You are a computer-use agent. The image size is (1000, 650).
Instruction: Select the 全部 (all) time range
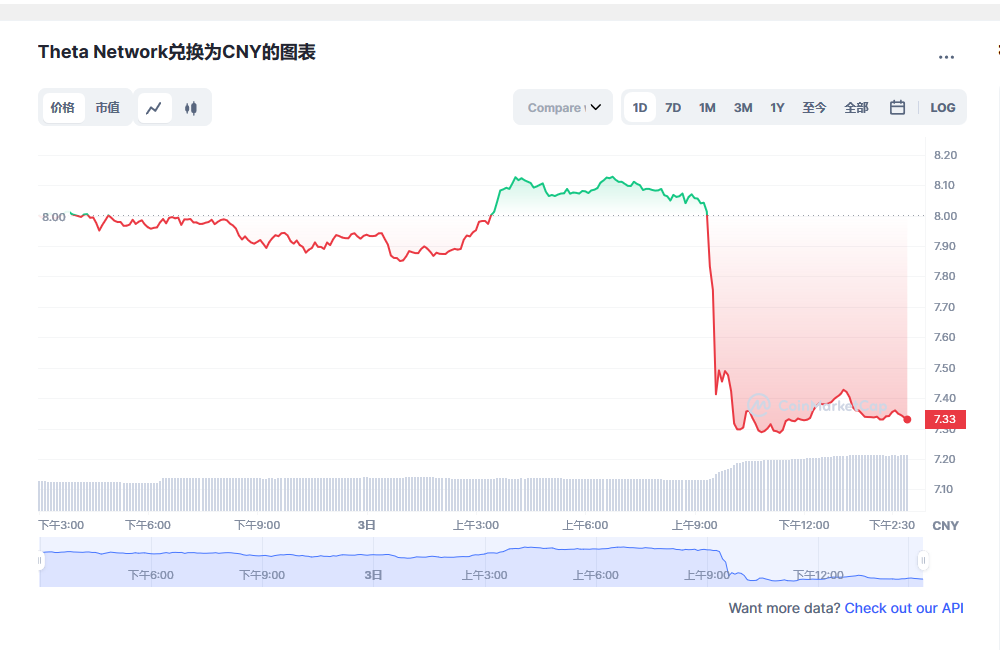tap(857, 108)
